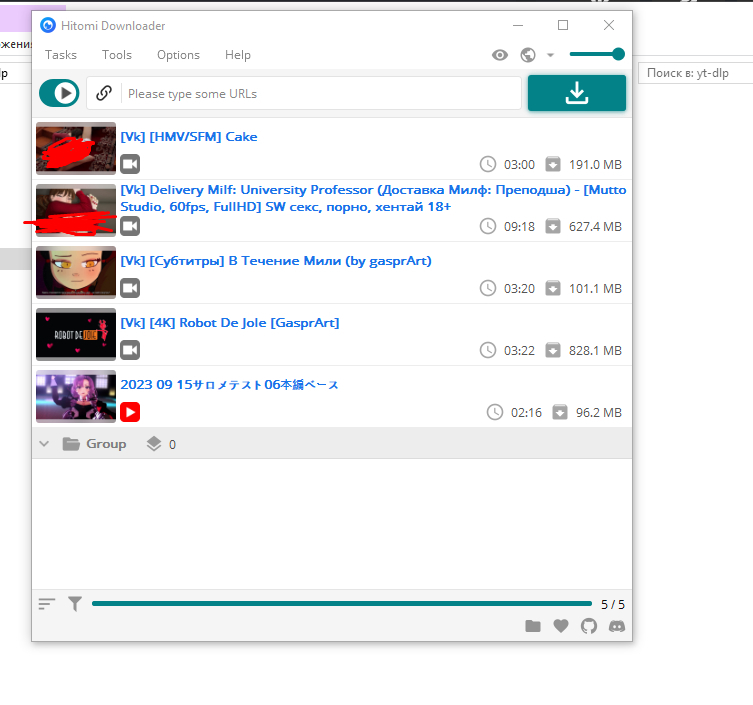
Task: Click the globe icon in the menu bar
Action: point(528,55)
